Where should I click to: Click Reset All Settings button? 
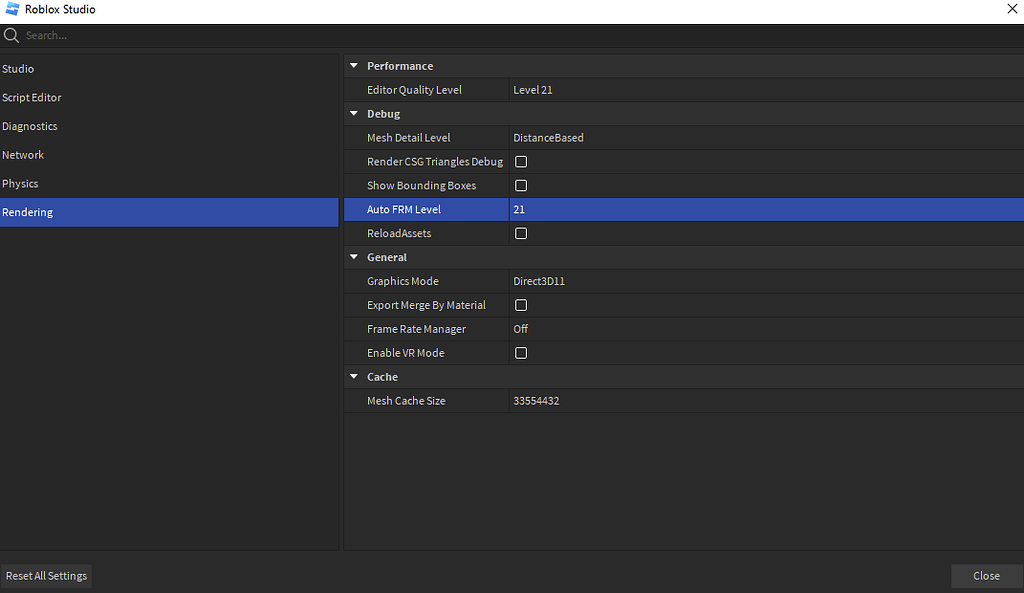click(x=46, y=576)
